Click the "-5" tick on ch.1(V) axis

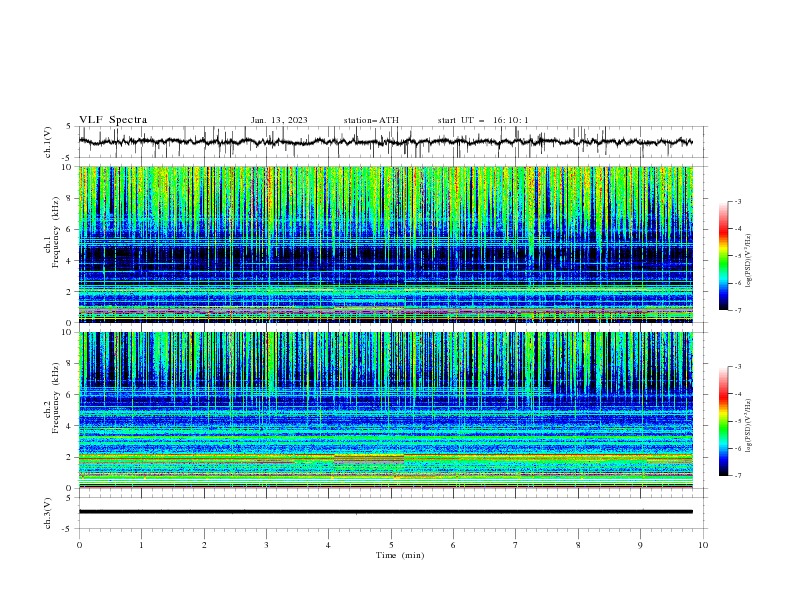click(67, 158)
